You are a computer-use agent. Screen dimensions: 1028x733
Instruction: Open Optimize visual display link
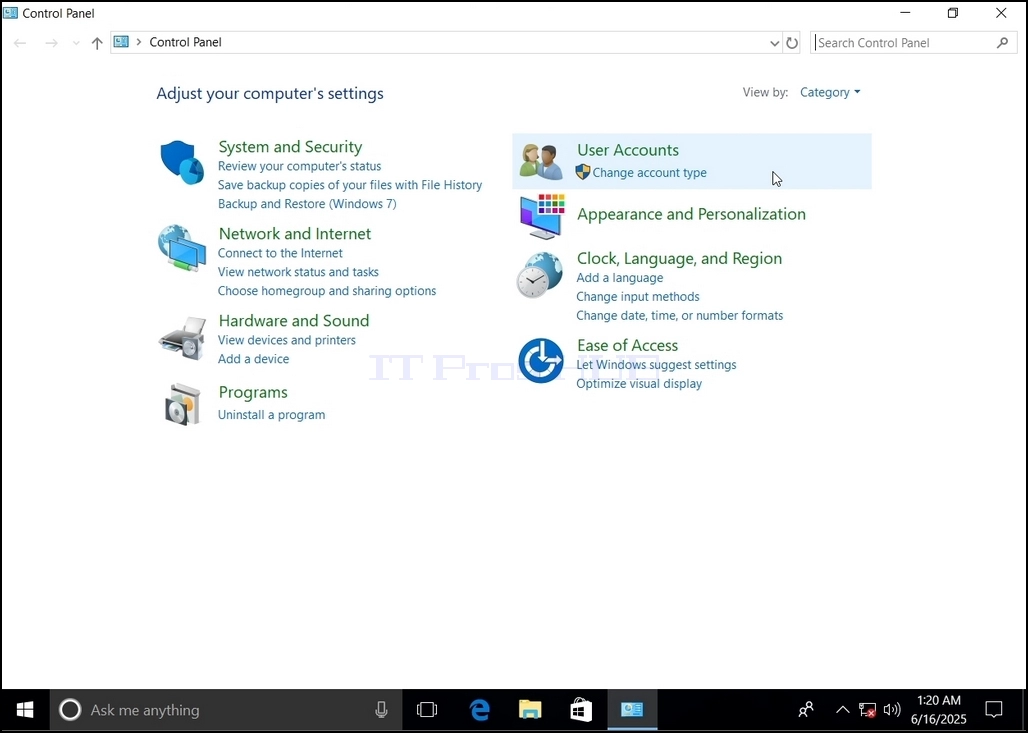pyautogui.click(x=639, y=384)
